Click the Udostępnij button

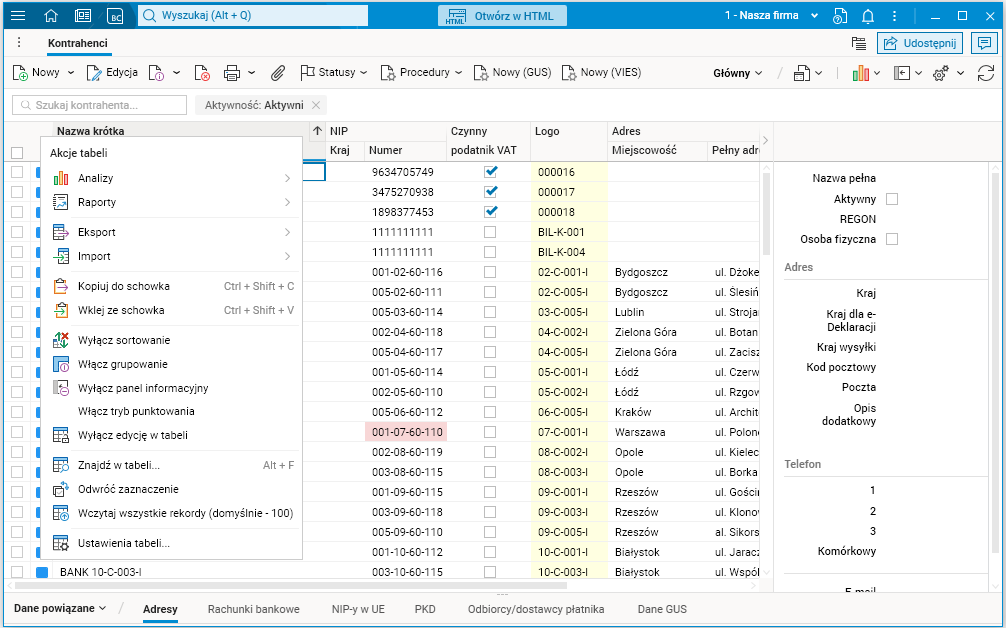coord(920,43)
